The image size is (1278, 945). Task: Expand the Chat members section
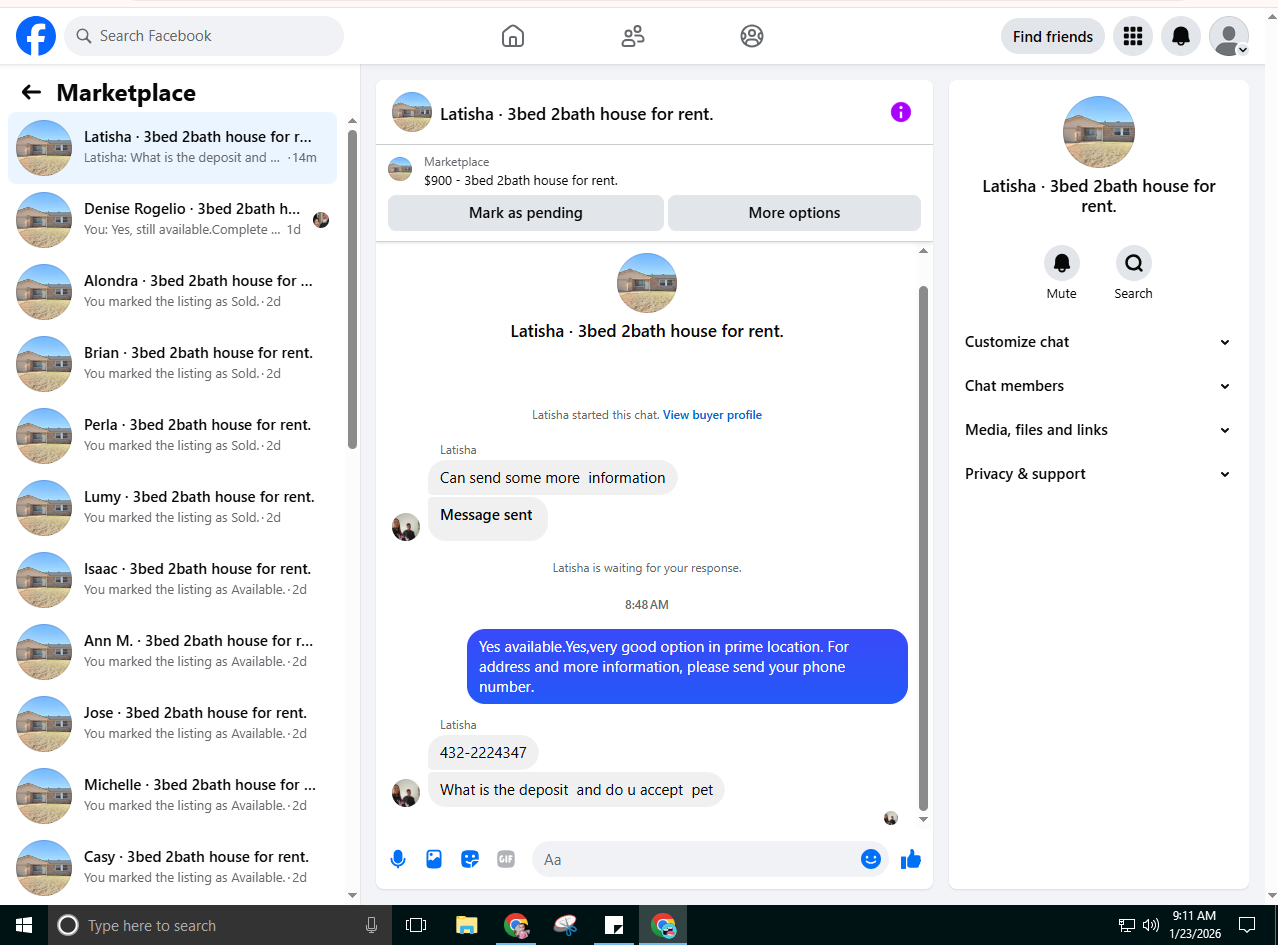pos(1098,386)
